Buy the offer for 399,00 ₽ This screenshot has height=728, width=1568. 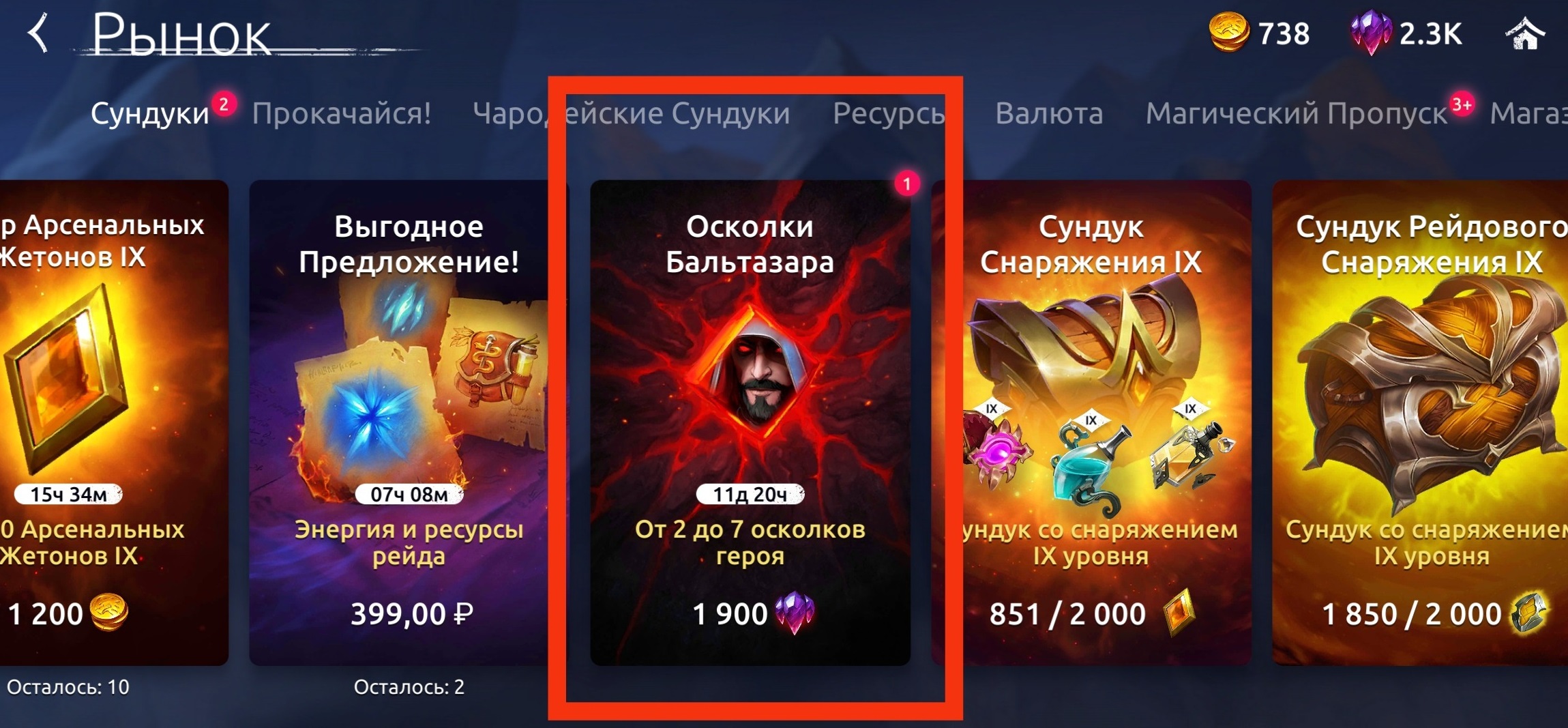[411, 614]
